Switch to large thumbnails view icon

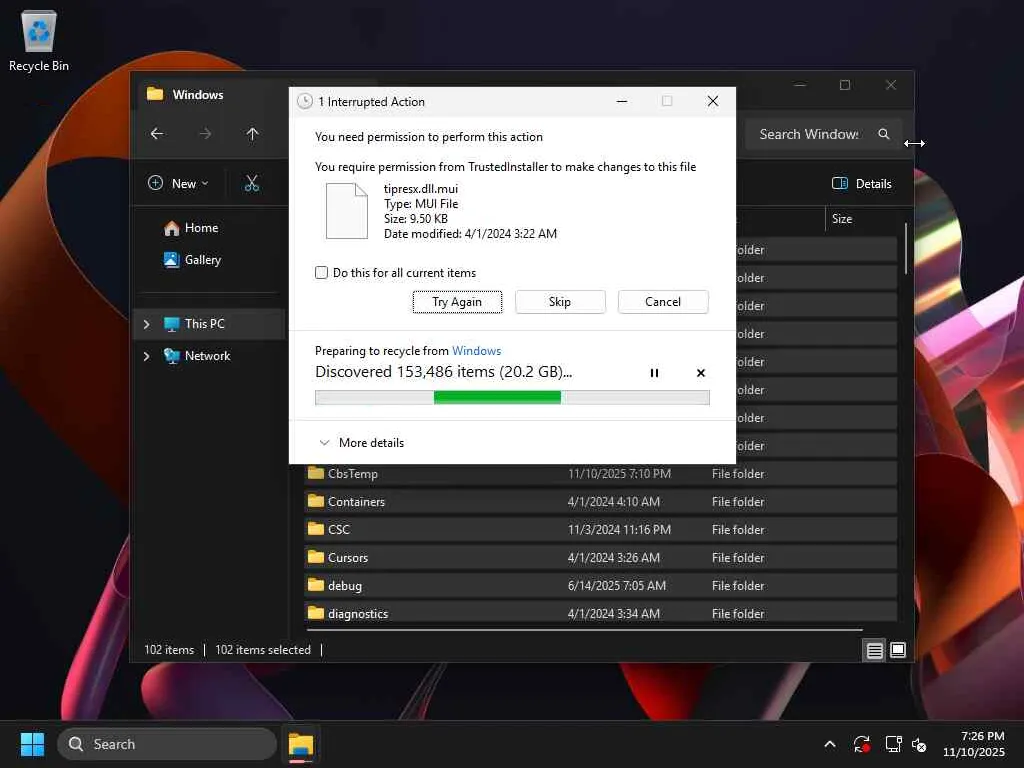coord(898,650)
